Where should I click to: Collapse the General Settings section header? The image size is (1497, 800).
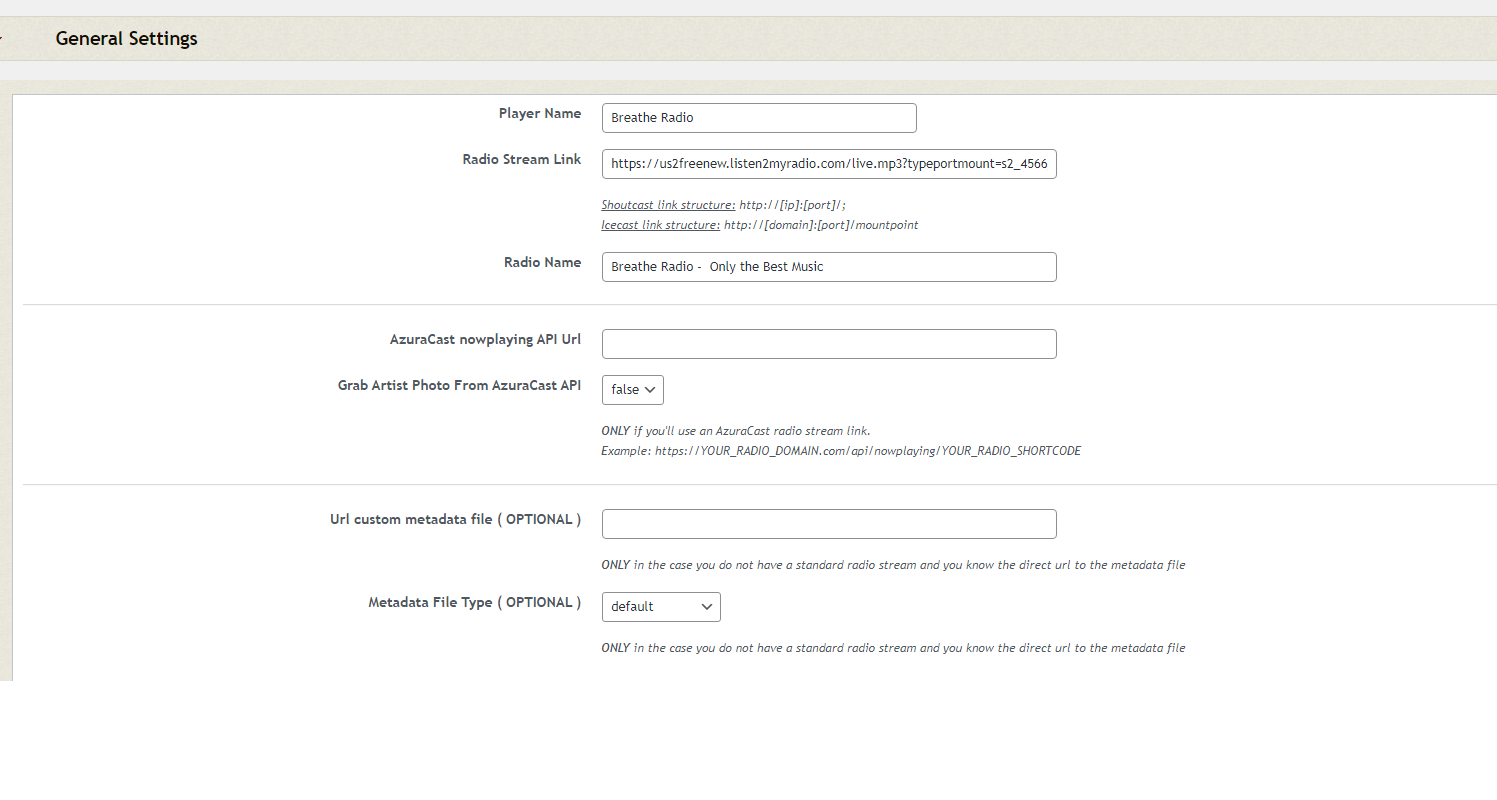point(748,39)
